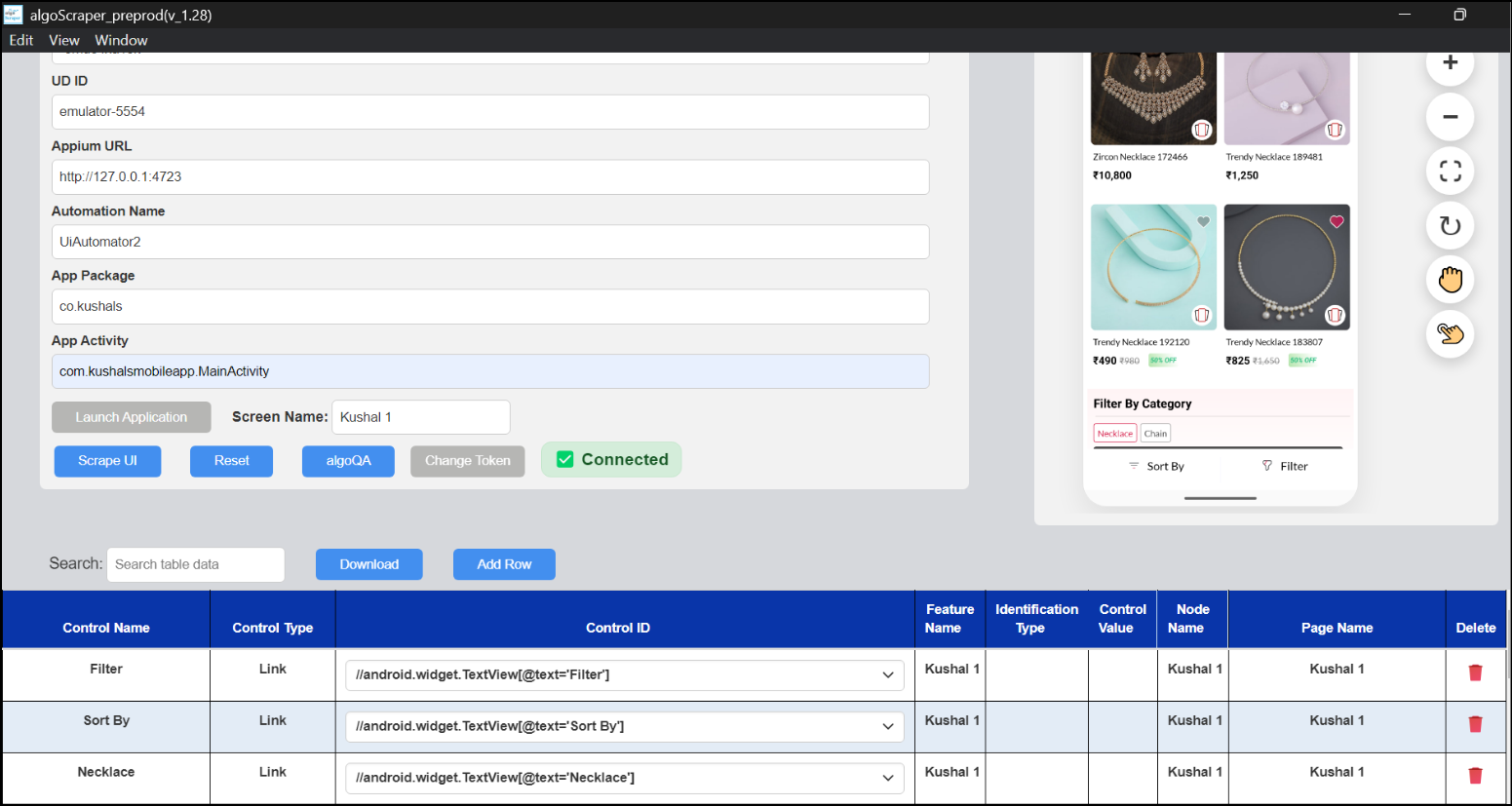
Task: Click 'Filter' in the table's Control Name column
Action: click(x=106, y=669)
